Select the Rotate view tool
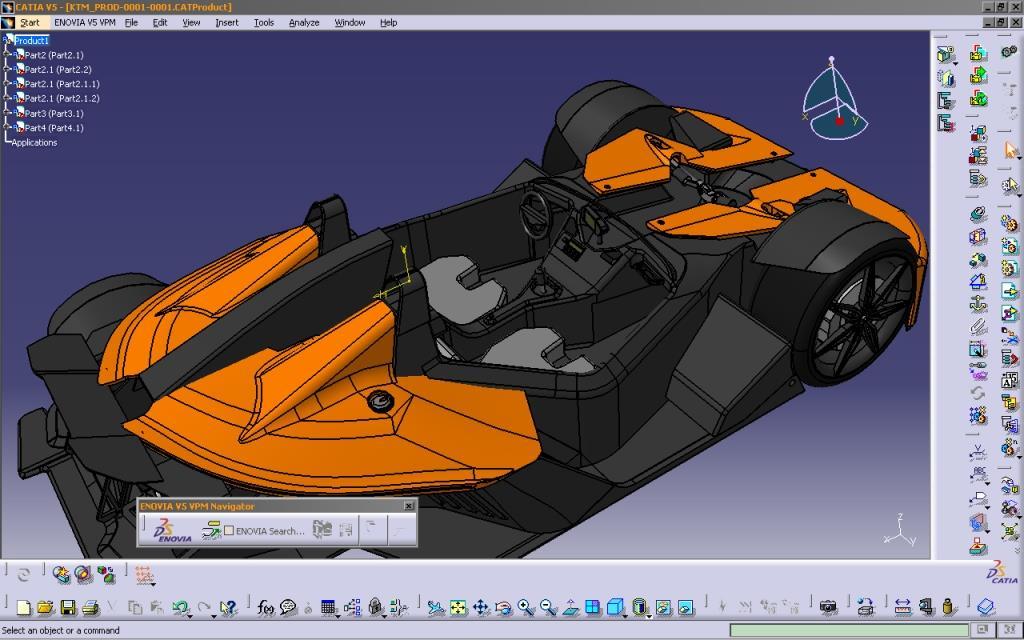Screen dimensions: 1024x640 [x=504, y=608]
